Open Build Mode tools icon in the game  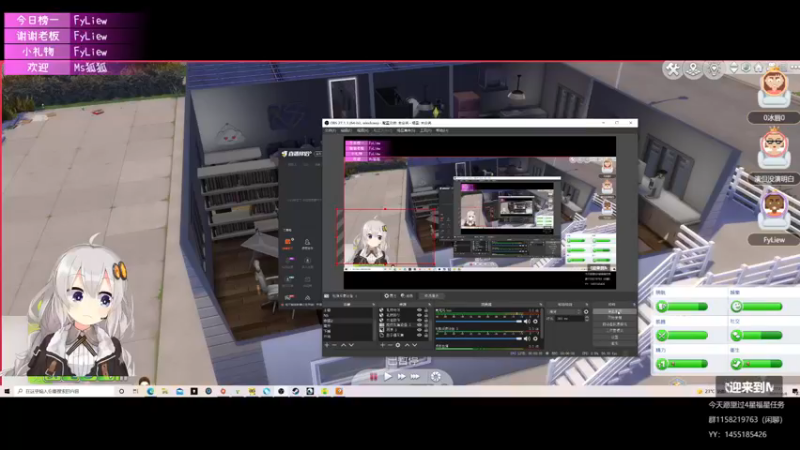tap(672, 69)
